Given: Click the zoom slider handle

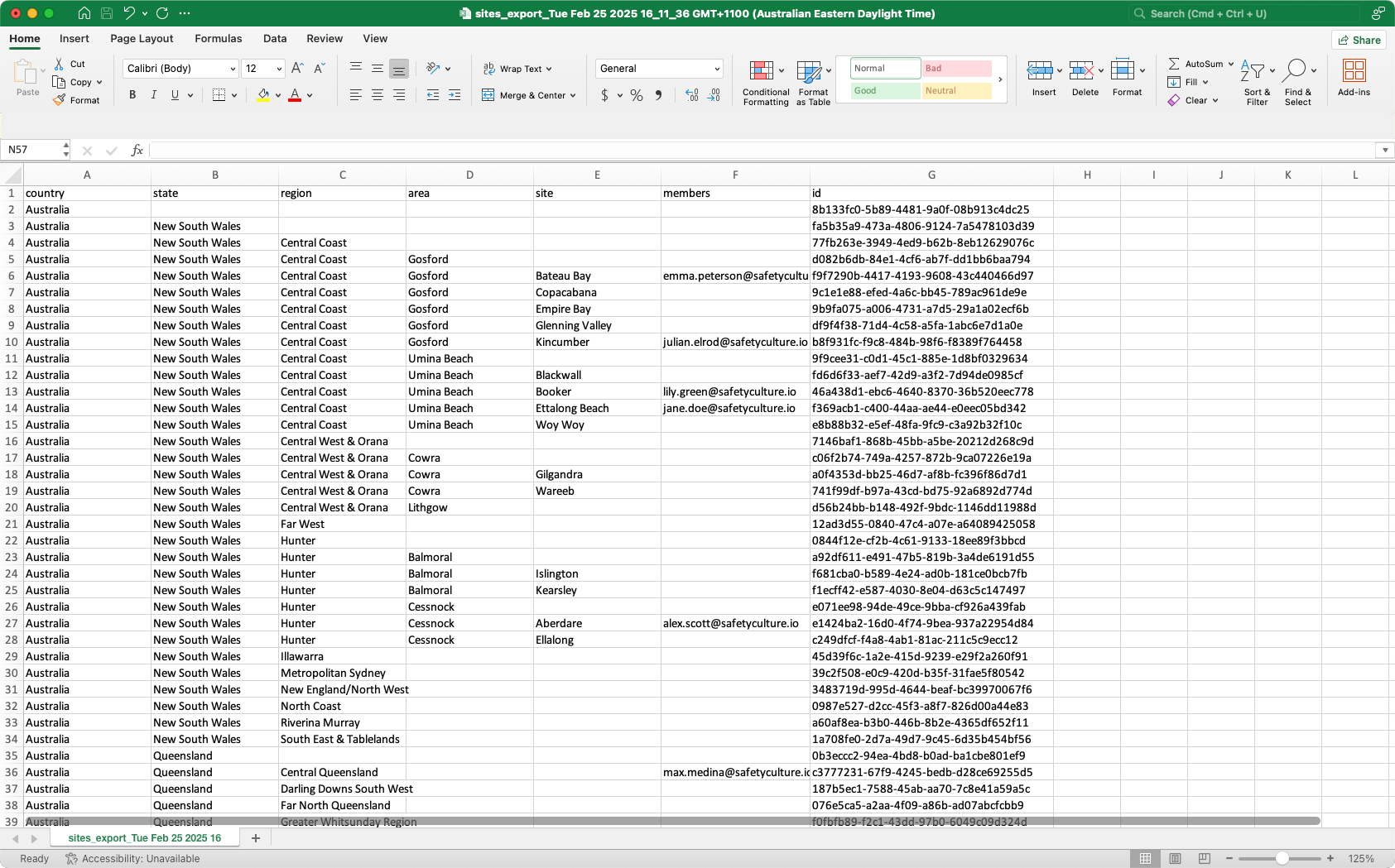Looking at the screenshot, I should [1282, 859].
